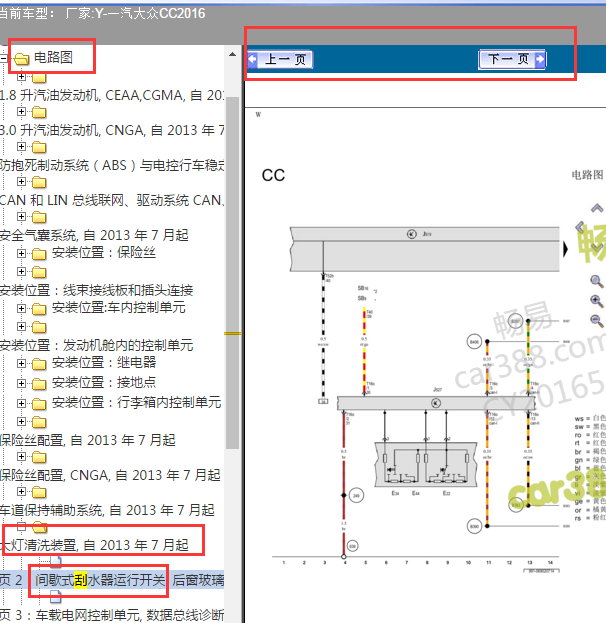Click the left chevron icon beside diagram
This screenshot has width=606, height=623.
pos(580,227)
